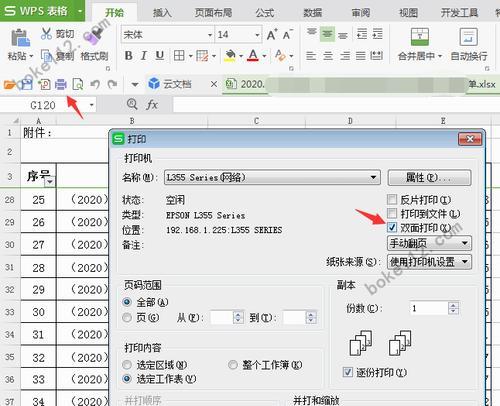Expand the Name Box G120 dropdown

pyautogui.click(x=92, y=105)
